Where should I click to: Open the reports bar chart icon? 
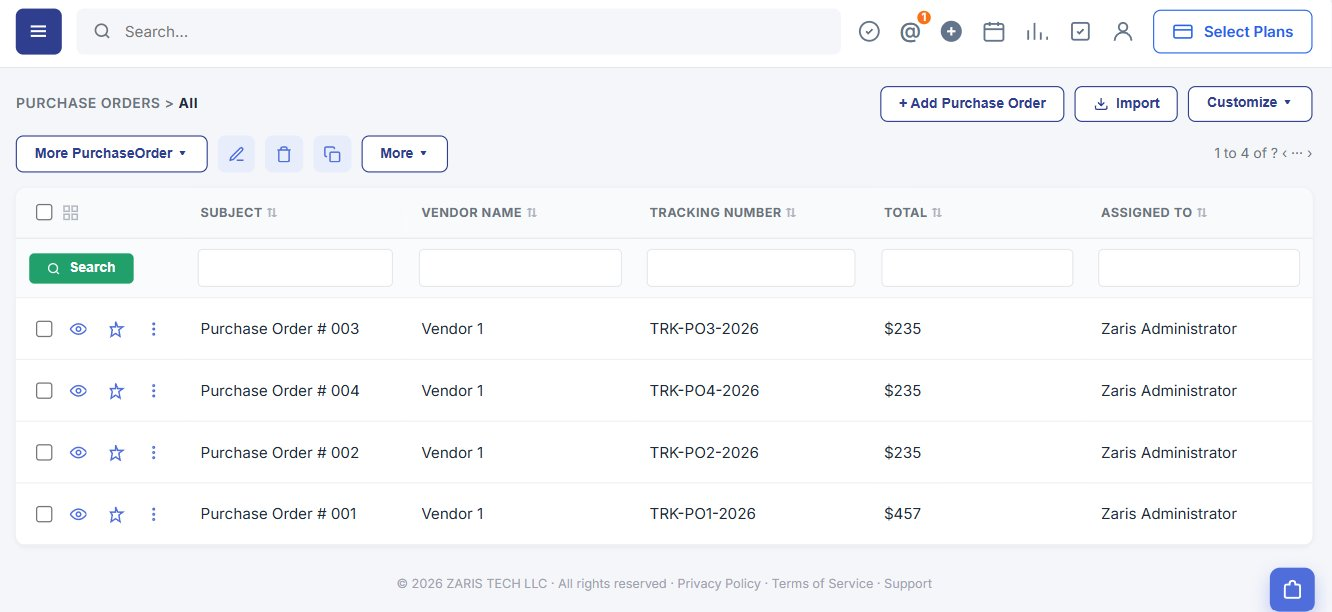(x=1037, y=32)
